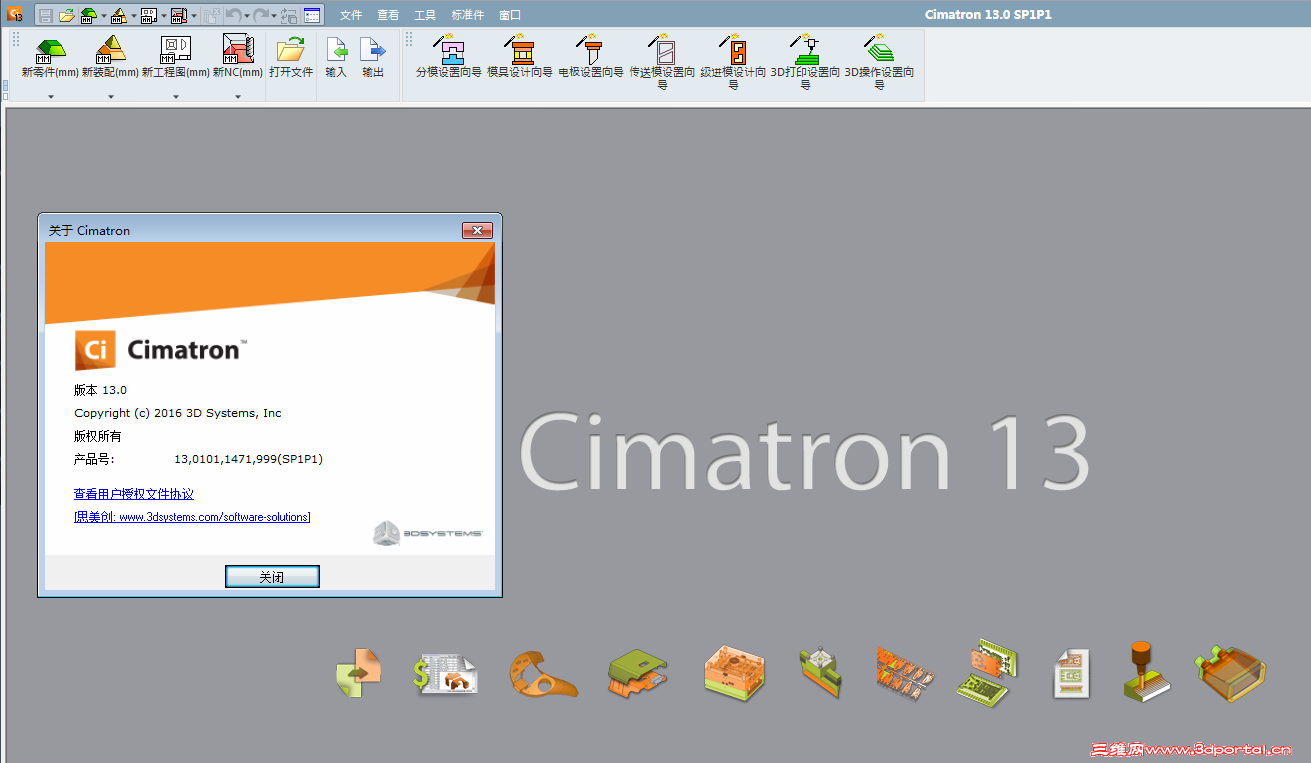Viewport: 1311px width, 763px height.
Task: Click the document-with-arrow data exchange icon at bottom
Action: 358,673
